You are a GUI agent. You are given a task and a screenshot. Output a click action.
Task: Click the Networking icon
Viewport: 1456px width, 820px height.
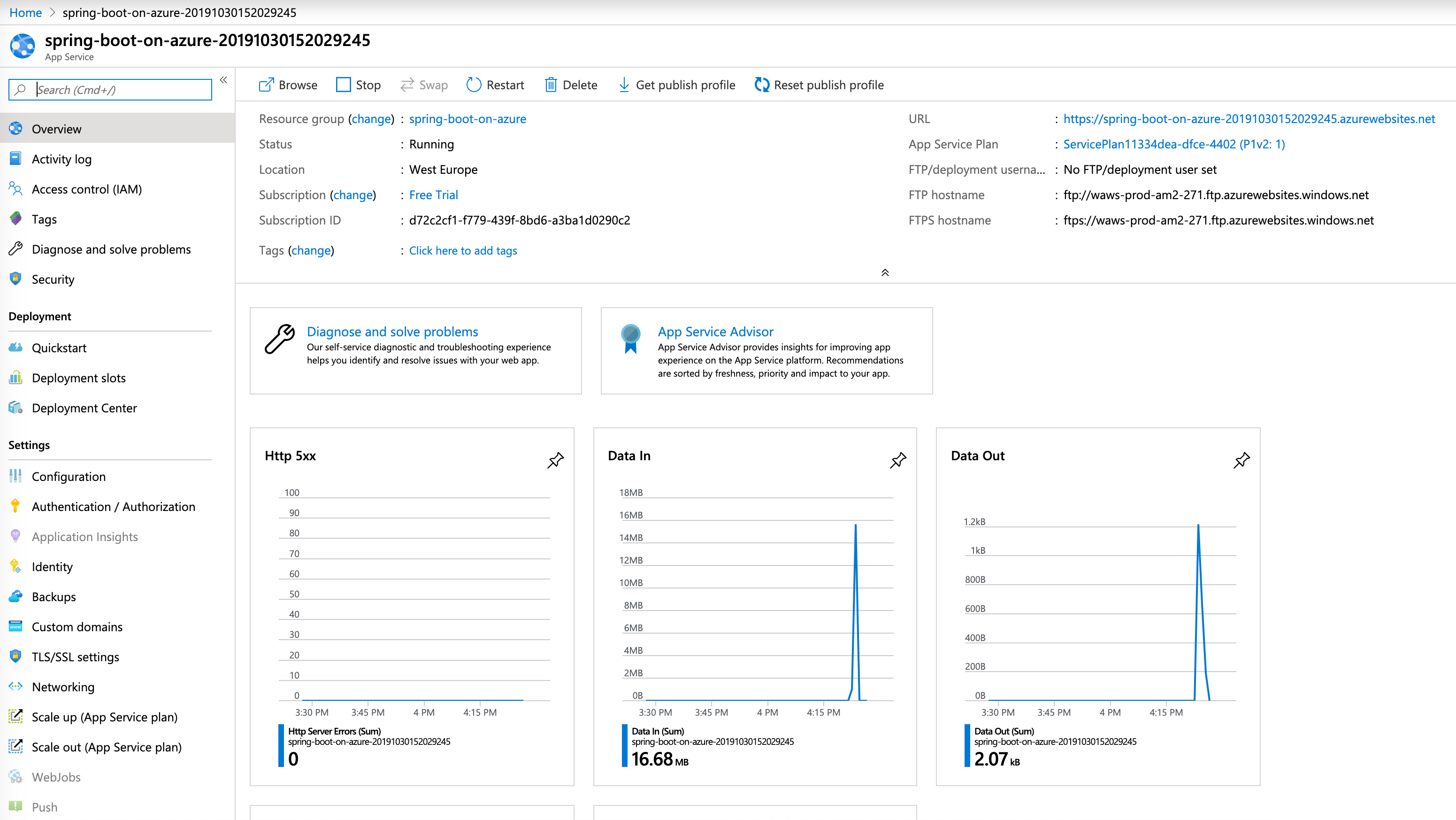coord(16,686)
